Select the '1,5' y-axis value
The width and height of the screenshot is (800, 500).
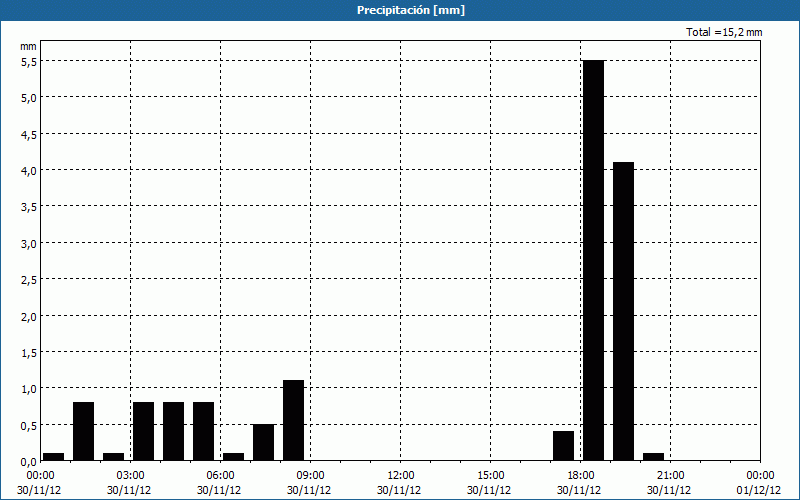[29, 353]
